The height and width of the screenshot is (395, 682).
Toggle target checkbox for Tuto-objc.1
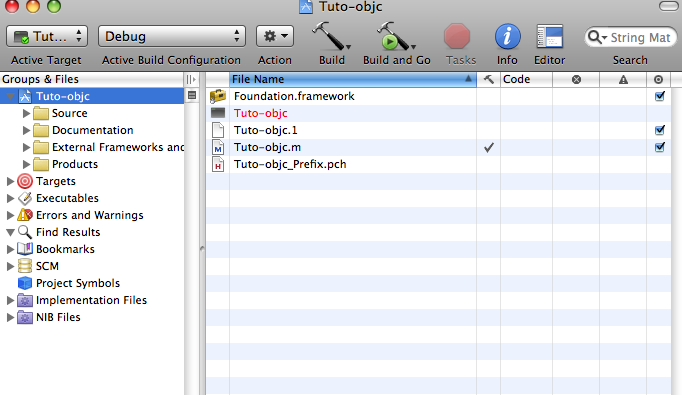pyautogui.click(x=659, y=130)
